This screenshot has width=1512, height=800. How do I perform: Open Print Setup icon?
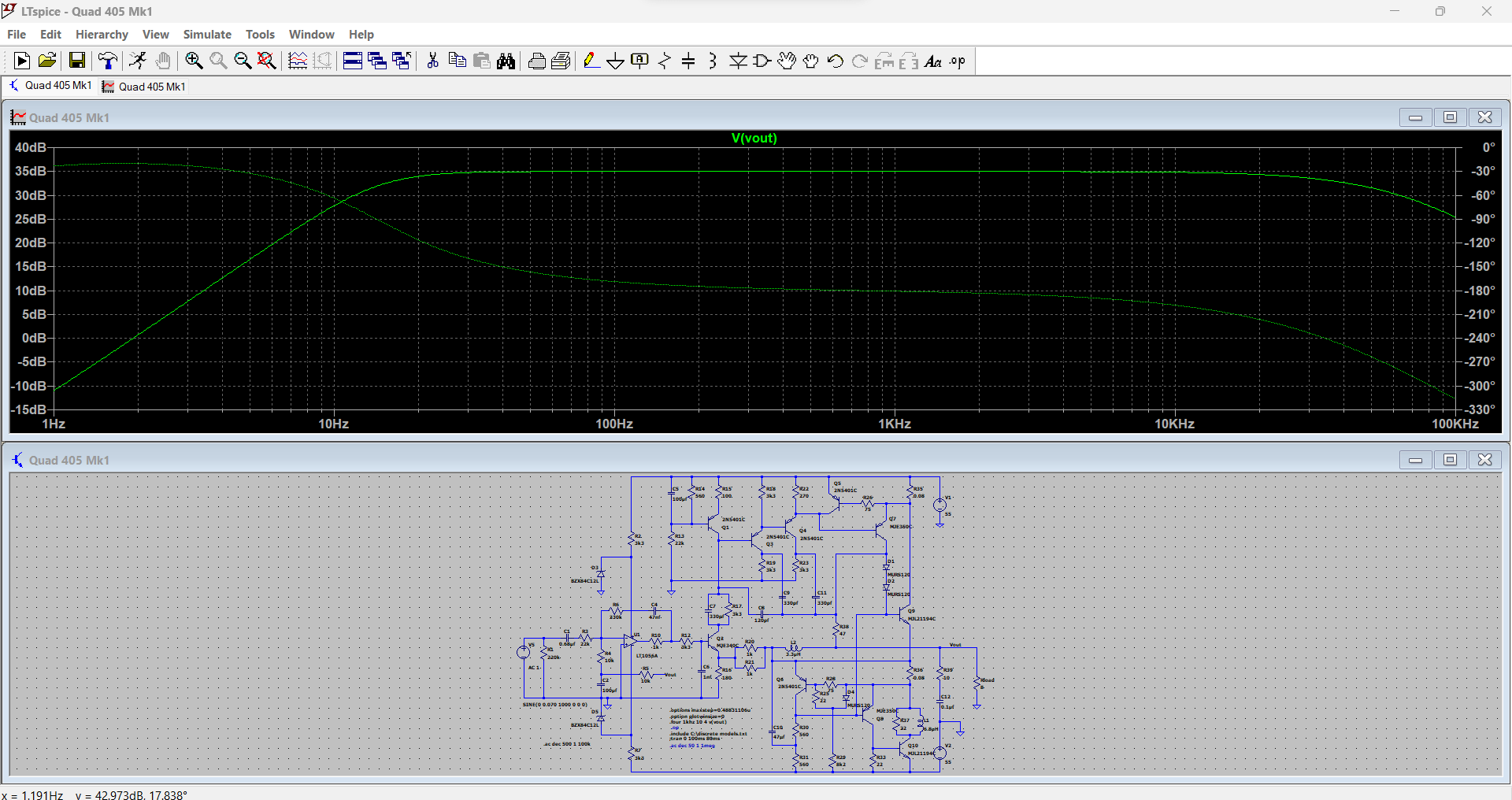561,61
